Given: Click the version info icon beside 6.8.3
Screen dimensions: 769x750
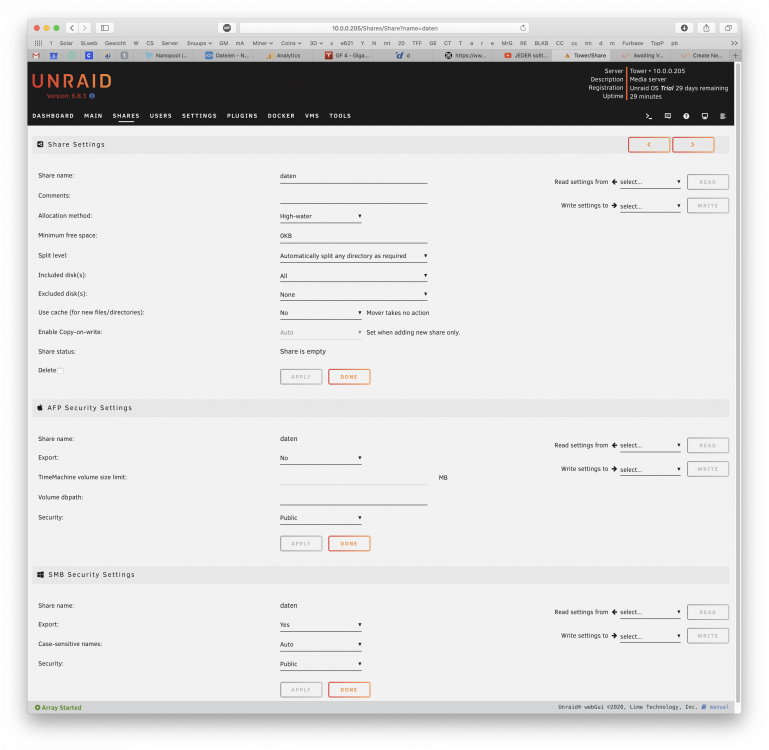Looking at the screenshot, I should (x=92, y=96).
